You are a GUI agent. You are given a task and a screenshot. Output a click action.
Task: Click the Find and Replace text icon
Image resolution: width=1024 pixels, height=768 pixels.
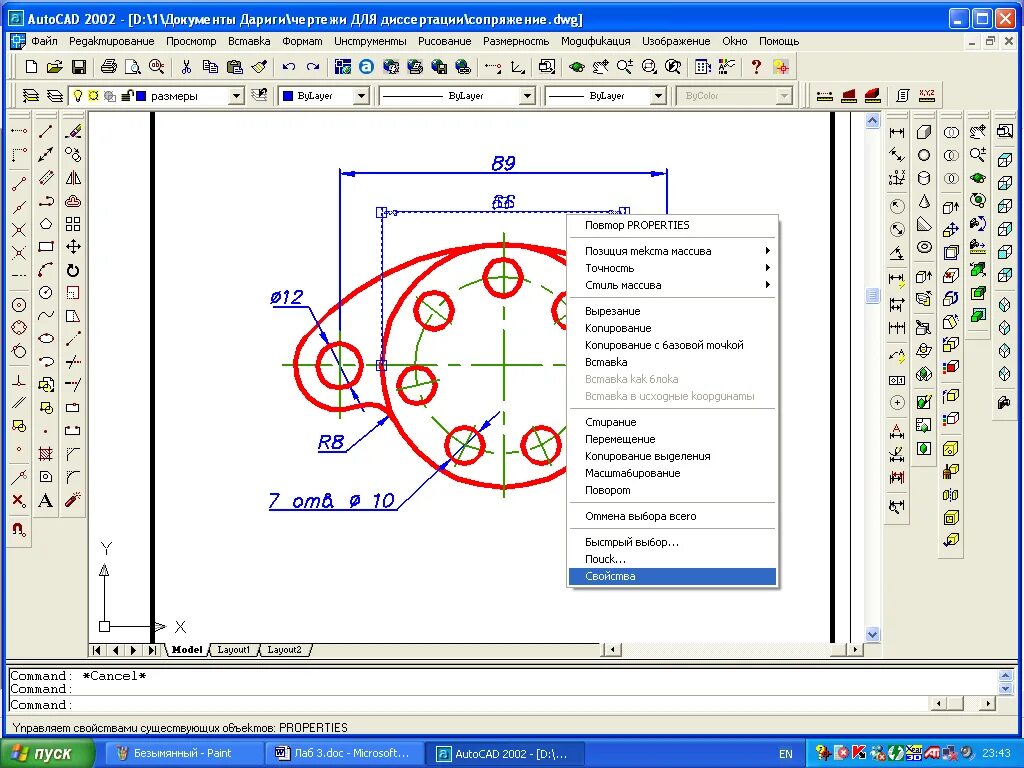click(x=156, y=67)
